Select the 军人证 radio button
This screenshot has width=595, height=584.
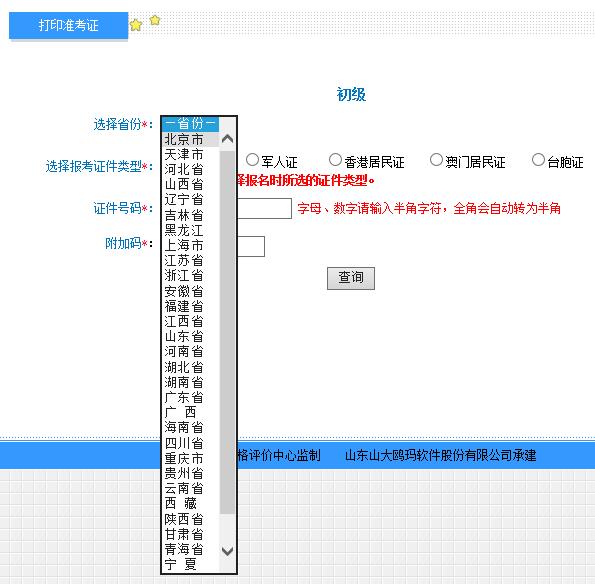(x=252, y=159)
